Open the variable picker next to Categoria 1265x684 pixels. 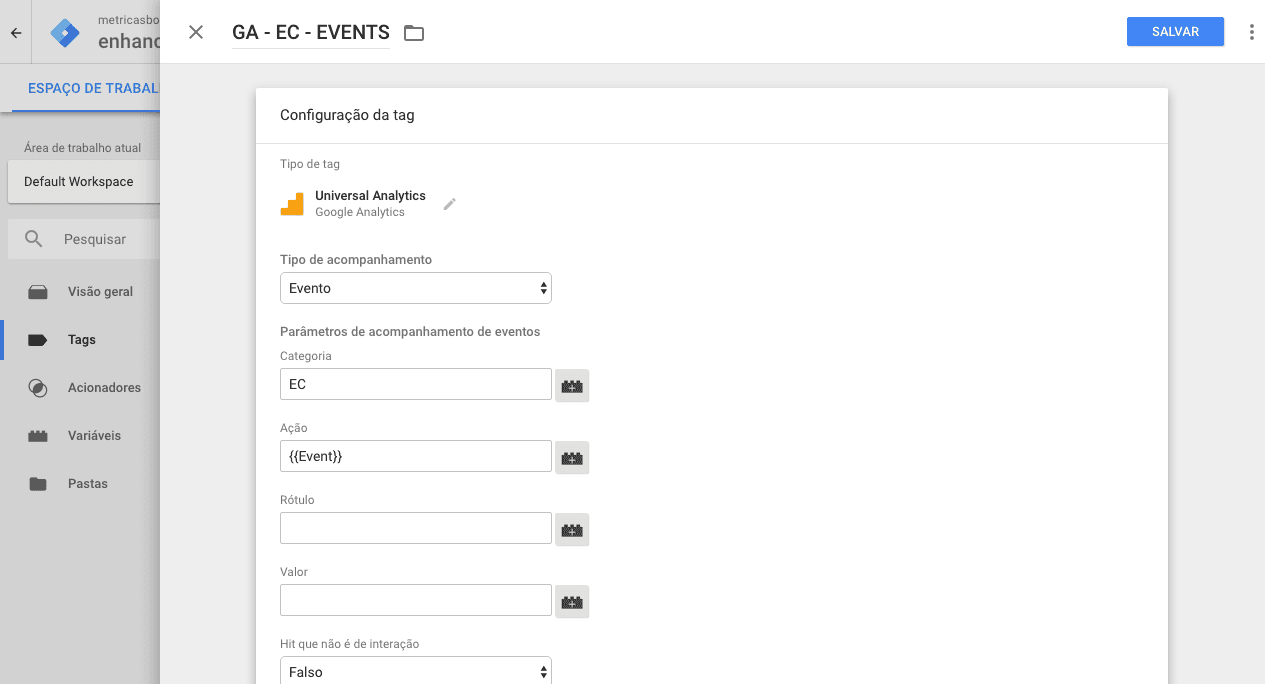[x=571, y=385]
